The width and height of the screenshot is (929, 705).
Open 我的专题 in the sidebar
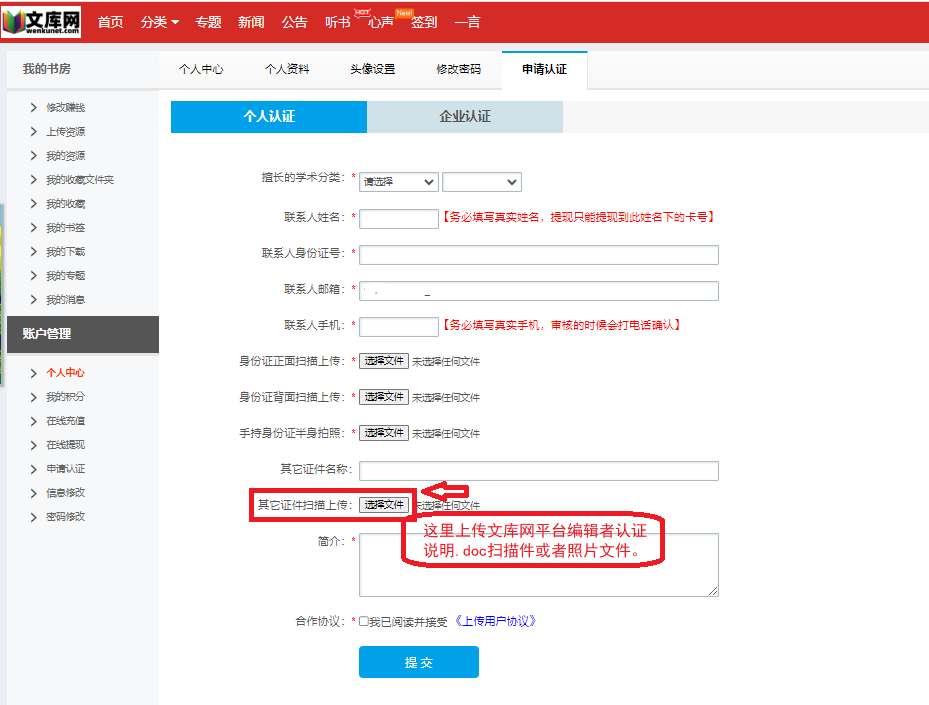tap(66, 275)
